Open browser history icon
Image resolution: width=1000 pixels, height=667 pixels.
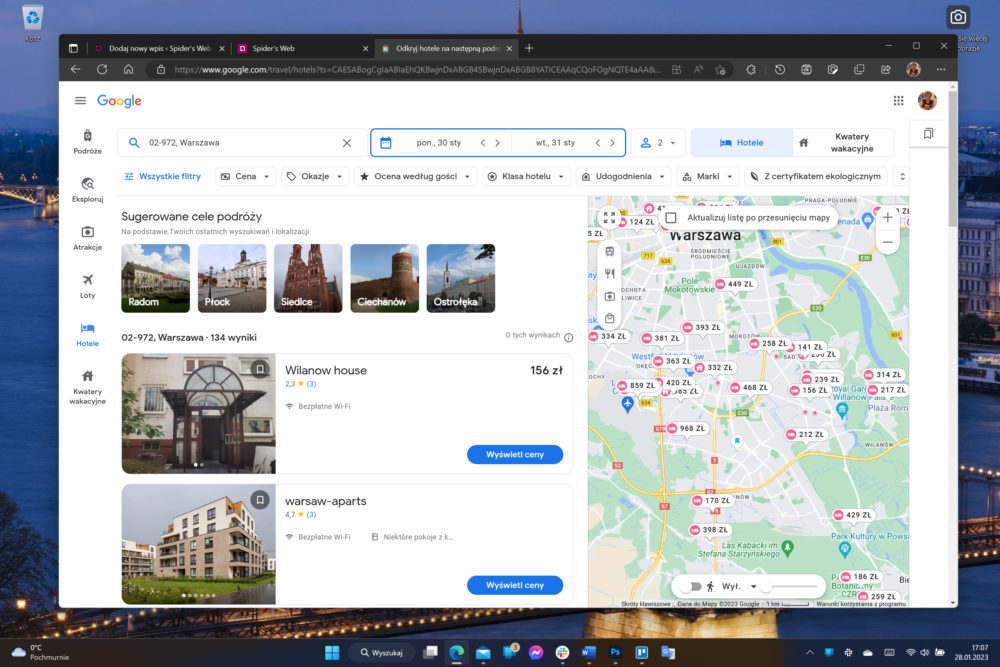click(x=779, y=70)
